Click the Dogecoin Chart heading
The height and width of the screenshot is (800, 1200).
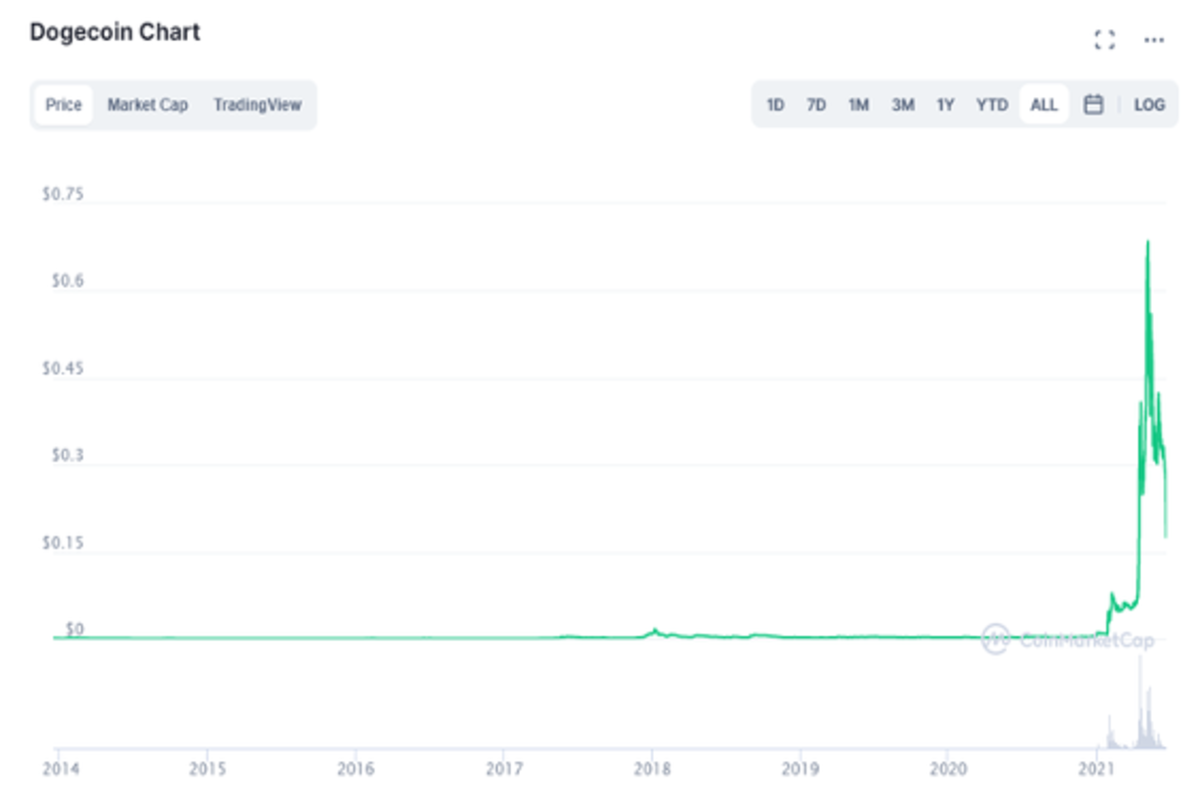[115, 32]
